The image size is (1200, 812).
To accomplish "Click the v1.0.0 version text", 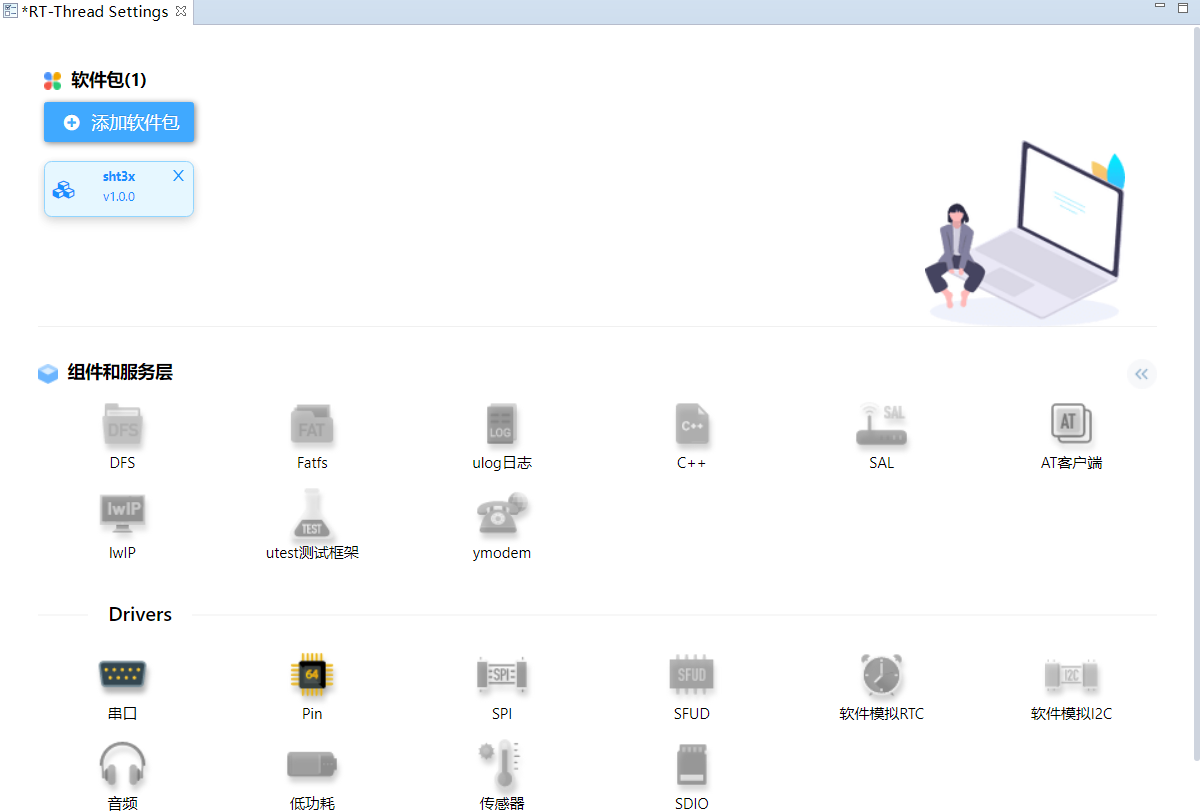I will [119, 197].
